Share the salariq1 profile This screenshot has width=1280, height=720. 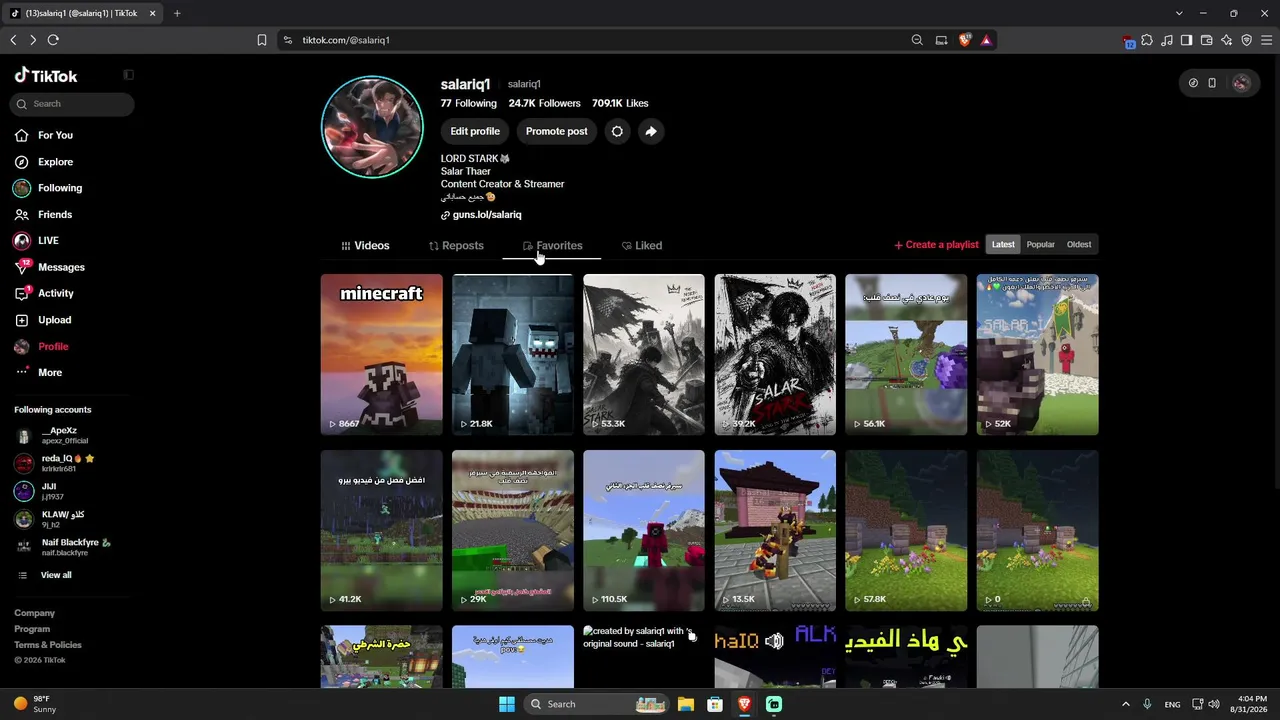(x=651, y=131)
